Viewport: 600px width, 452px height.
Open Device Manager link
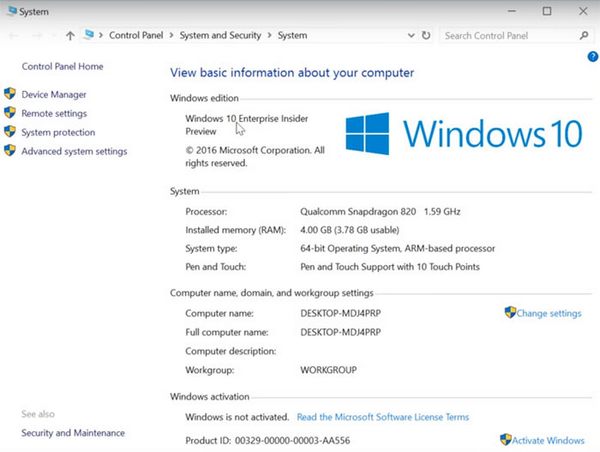[x=54, y=95]
